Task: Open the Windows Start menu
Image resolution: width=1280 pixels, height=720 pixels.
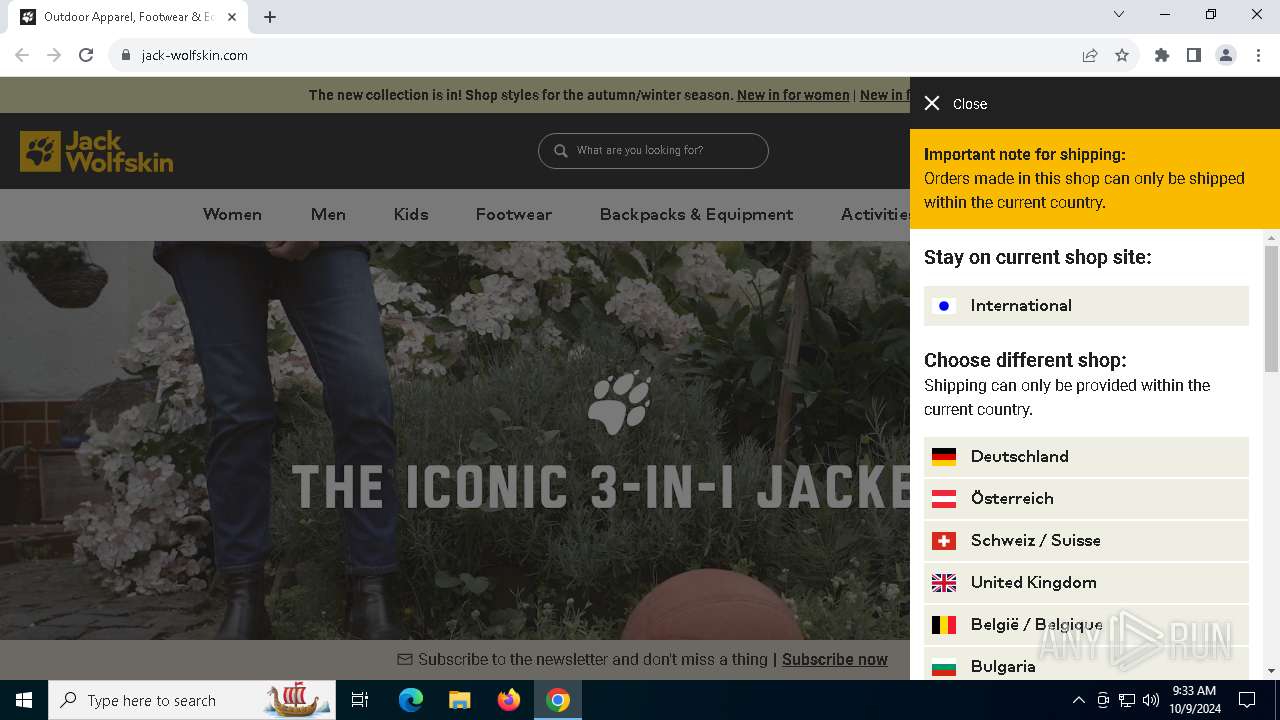Action: [x=24, y=700]
